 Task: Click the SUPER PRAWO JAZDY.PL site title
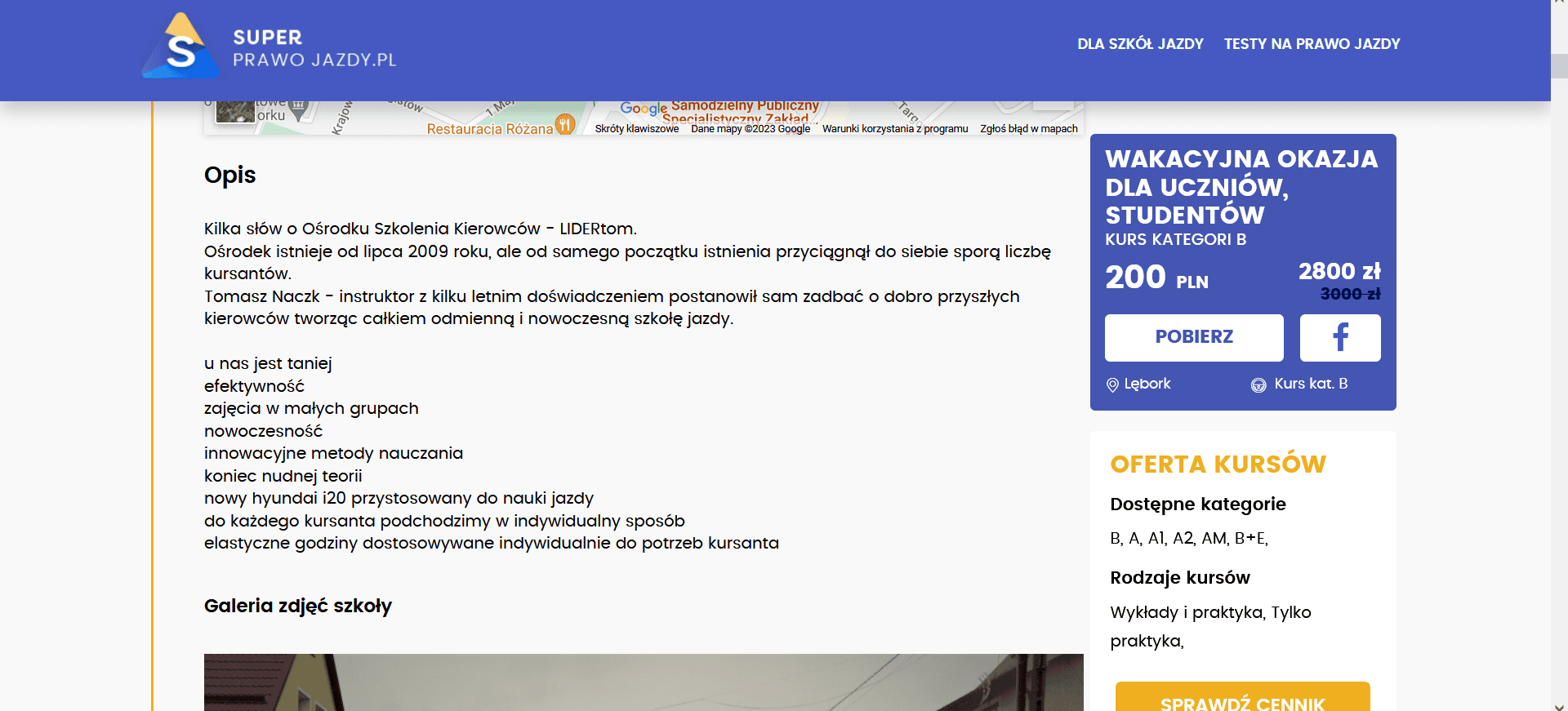pos(314,49)
